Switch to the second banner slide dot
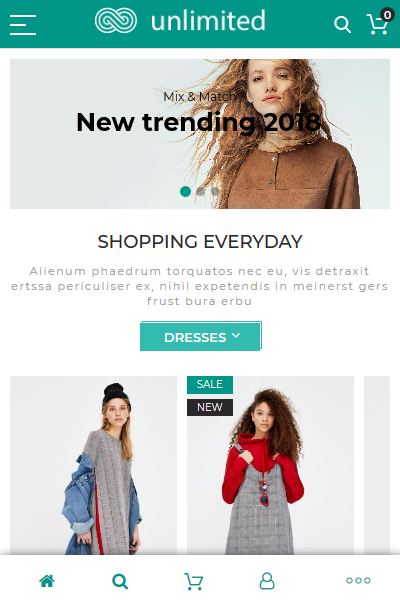The width and height of the screenshot is (400, 605). (x=201, y=191)
